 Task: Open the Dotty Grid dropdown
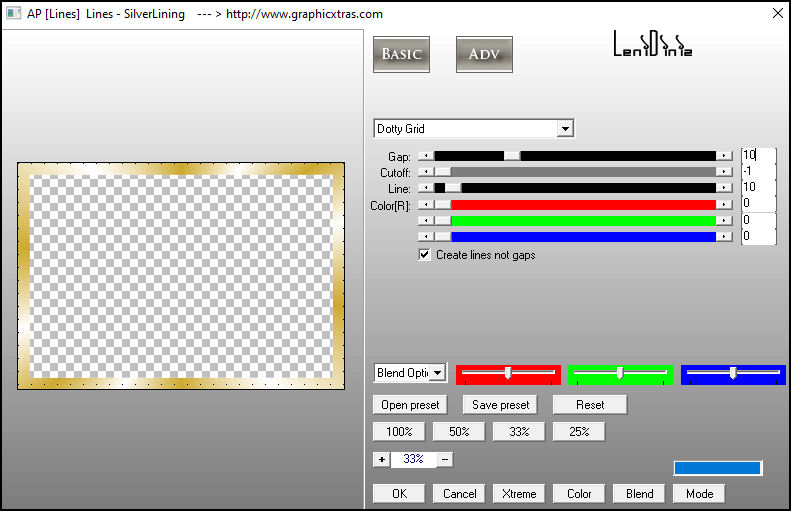(x=565, y=129)
